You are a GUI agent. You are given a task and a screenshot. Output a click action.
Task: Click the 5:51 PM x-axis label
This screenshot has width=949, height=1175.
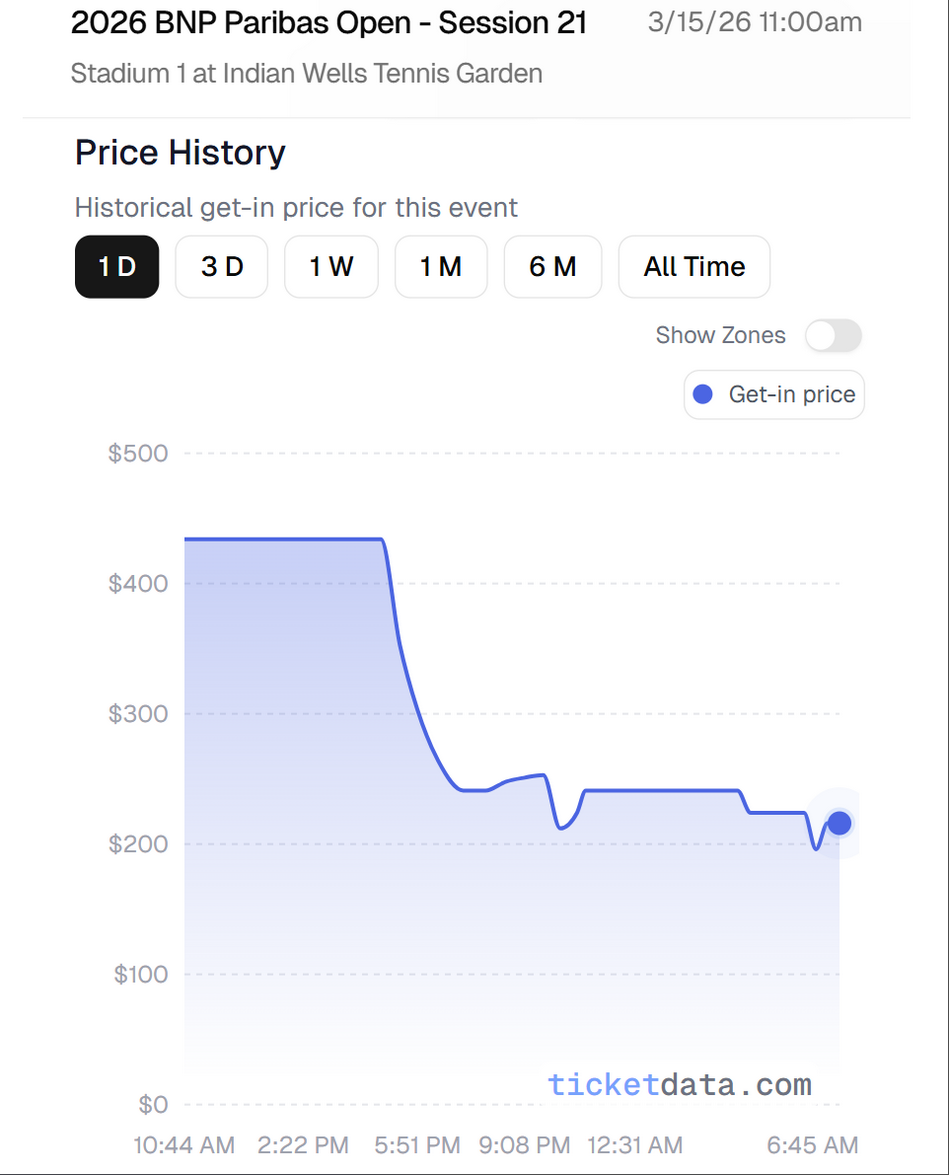point(418,1145)
